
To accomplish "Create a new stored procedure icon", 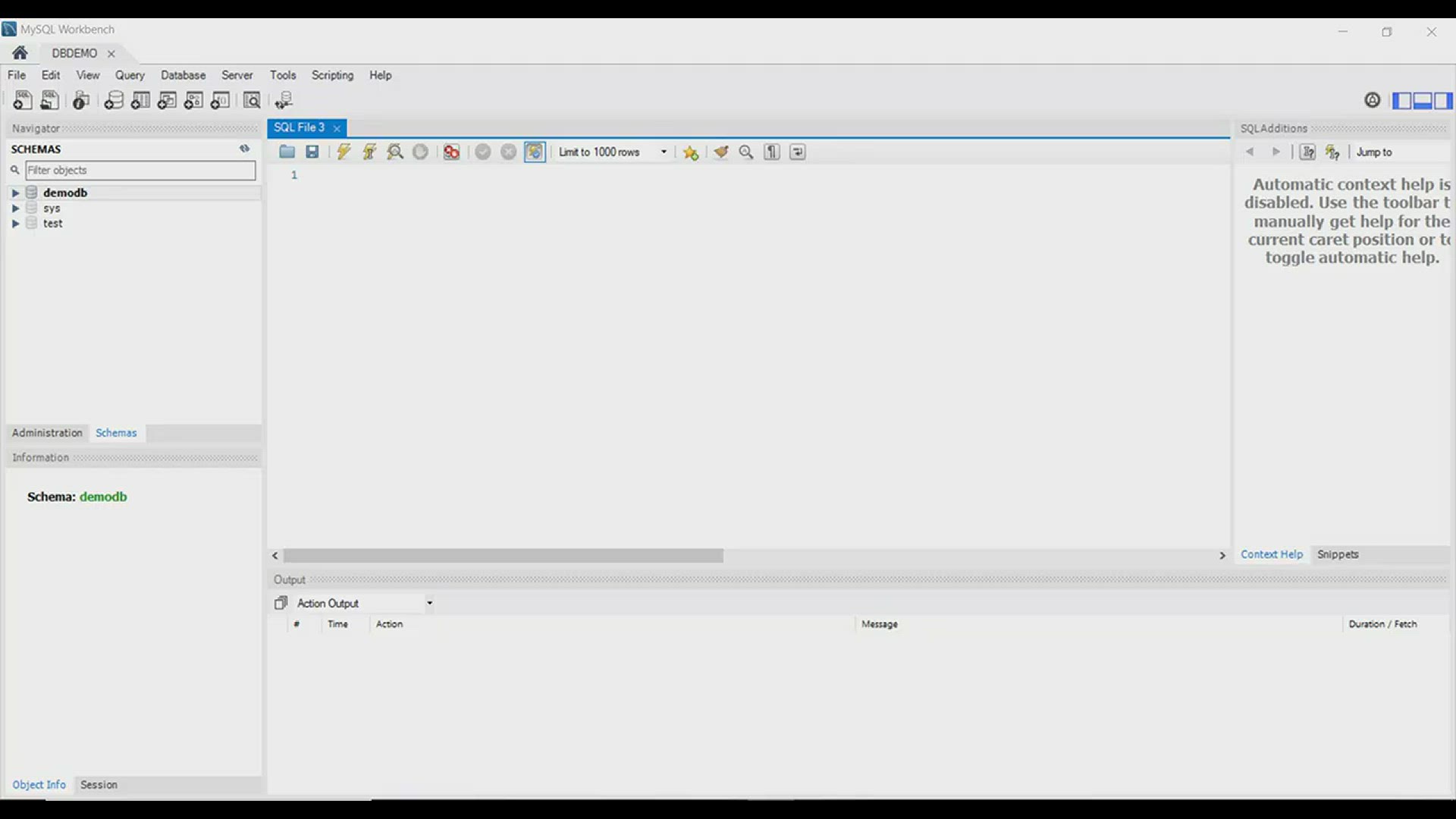I will click(193, 100).
